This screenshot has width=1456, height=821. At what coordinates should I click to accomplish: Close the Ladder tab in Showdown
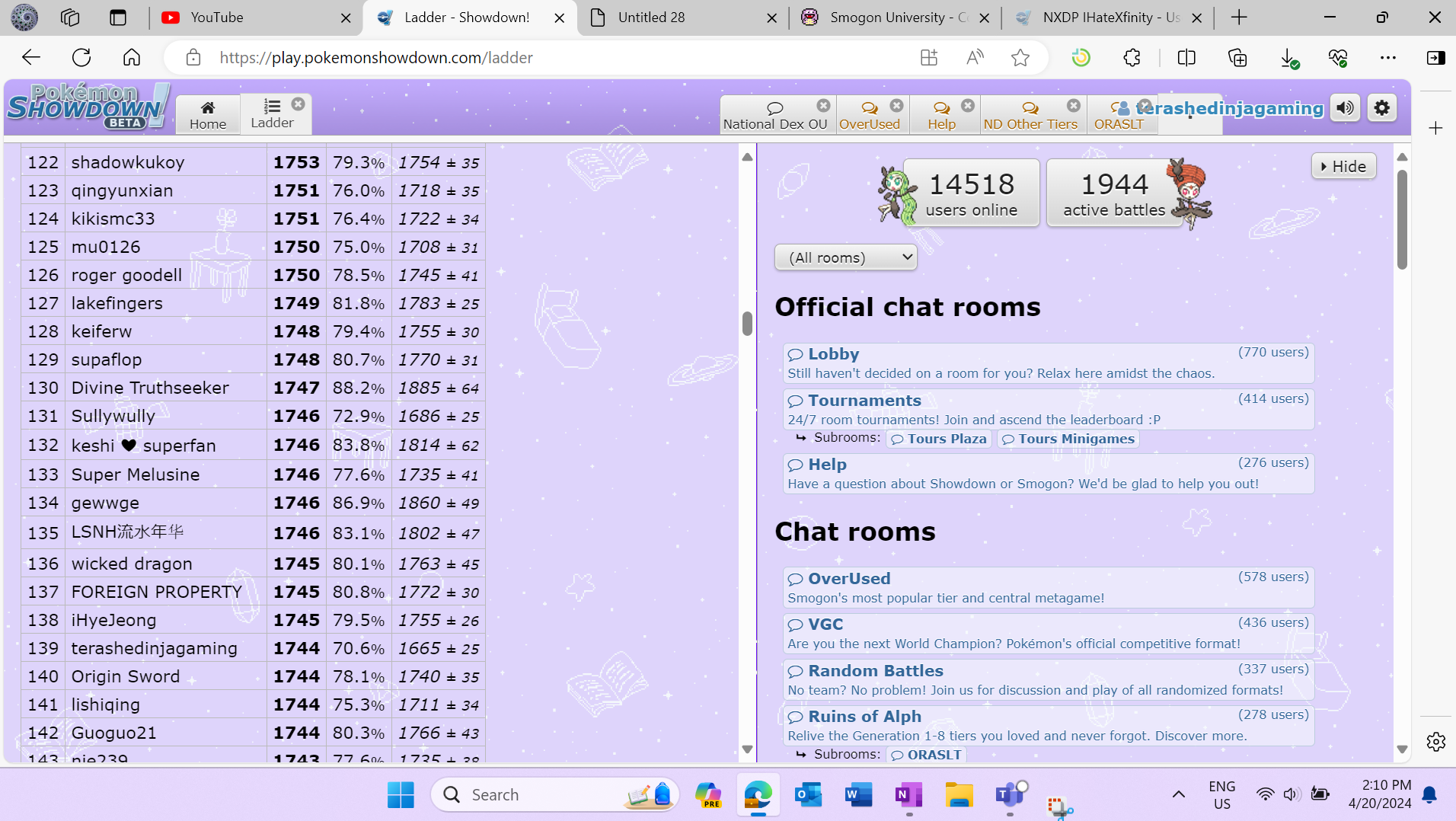point(299,104)
